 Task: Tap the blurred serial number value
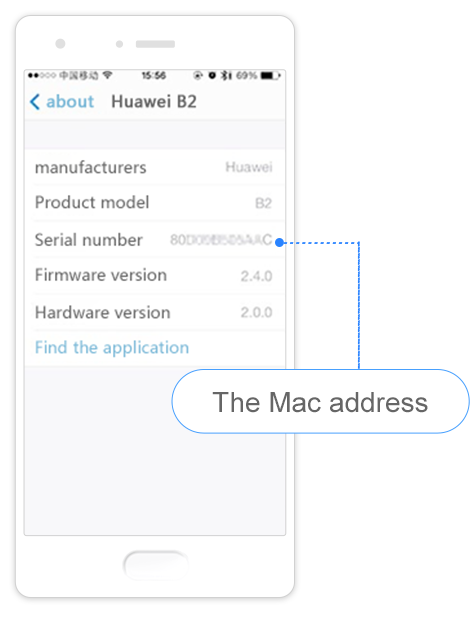(221, 240)
